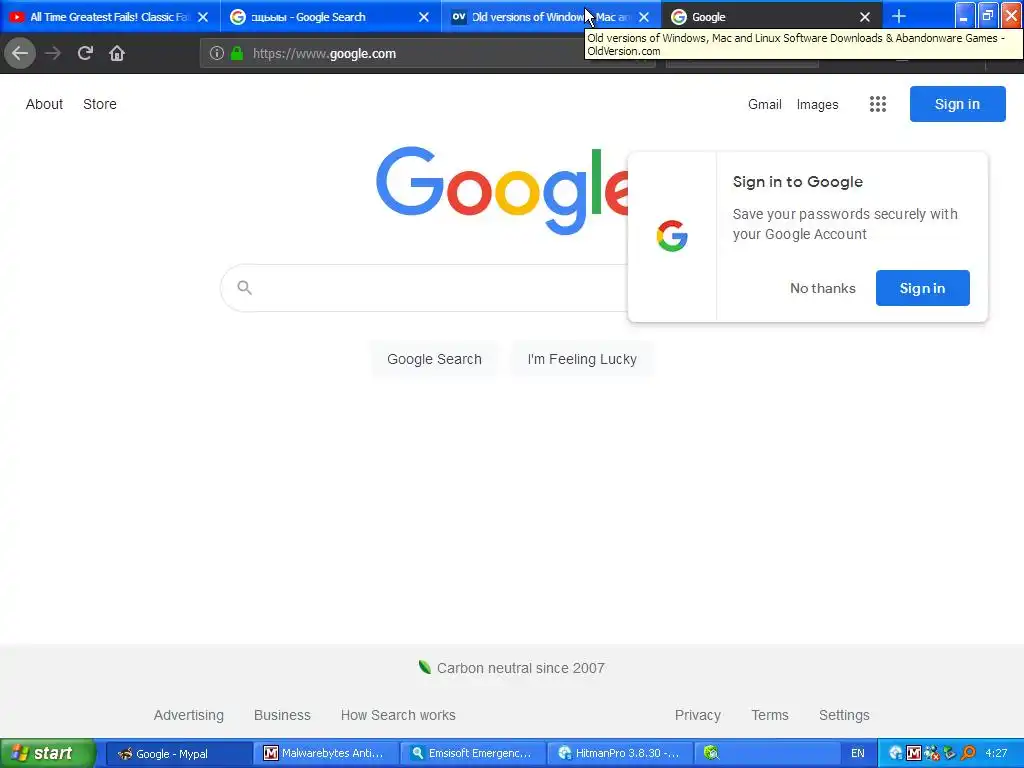The image size is (1024, 768).
Task: Dismiss the popup with No thanks
Action: pos(823,288)
